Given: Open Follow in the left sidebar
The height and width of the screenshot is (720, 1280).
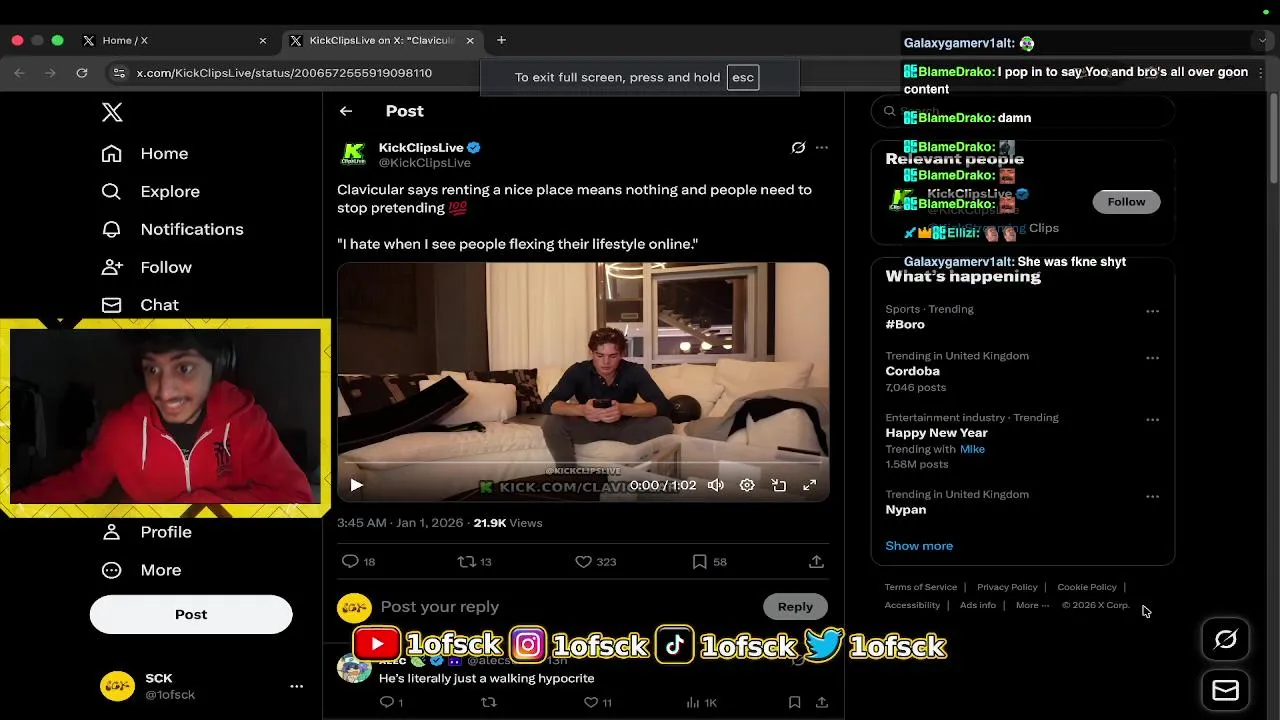Looking at the screenshot, I should point(147,267).
